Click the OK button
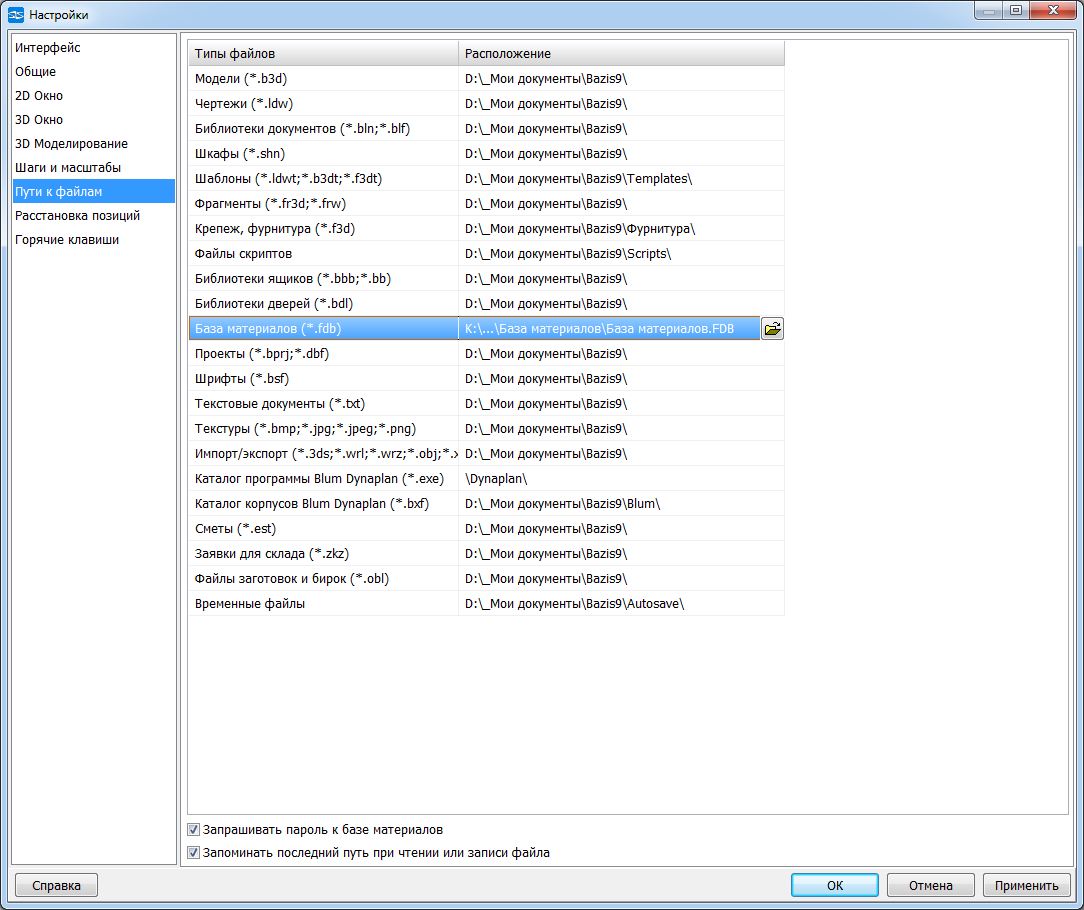1084x910 pixels. [x=834, y=885]
